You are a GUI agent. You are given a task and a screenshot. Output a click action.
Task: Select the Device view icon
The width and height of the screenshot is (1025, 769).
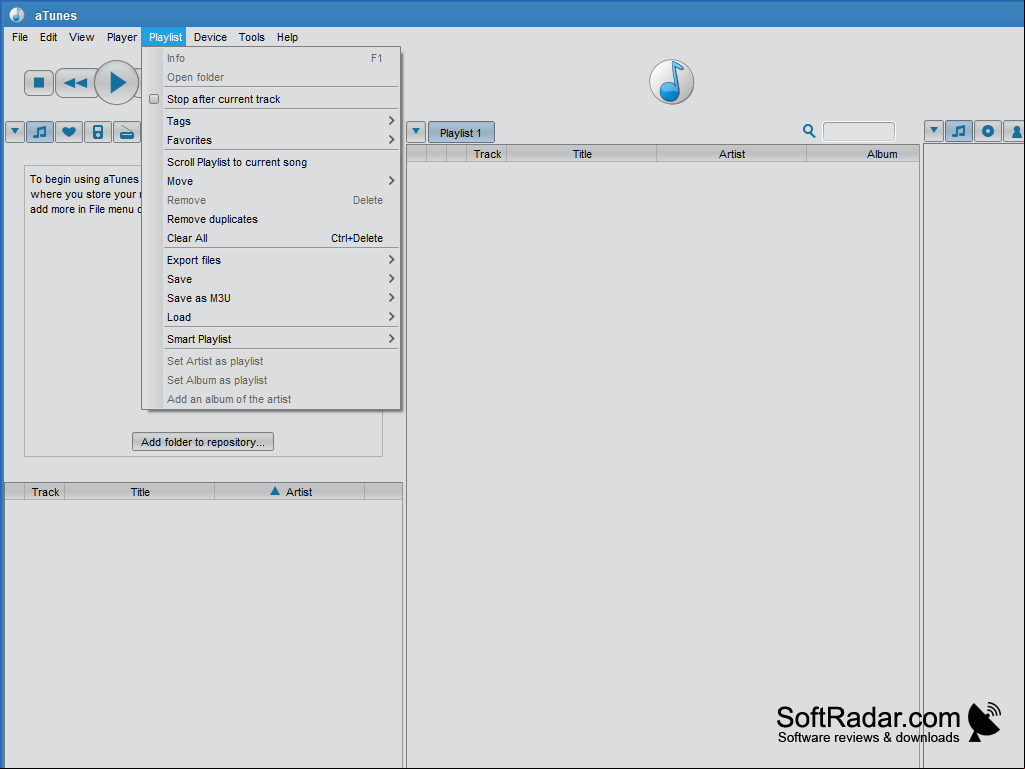tap(97, 132)
